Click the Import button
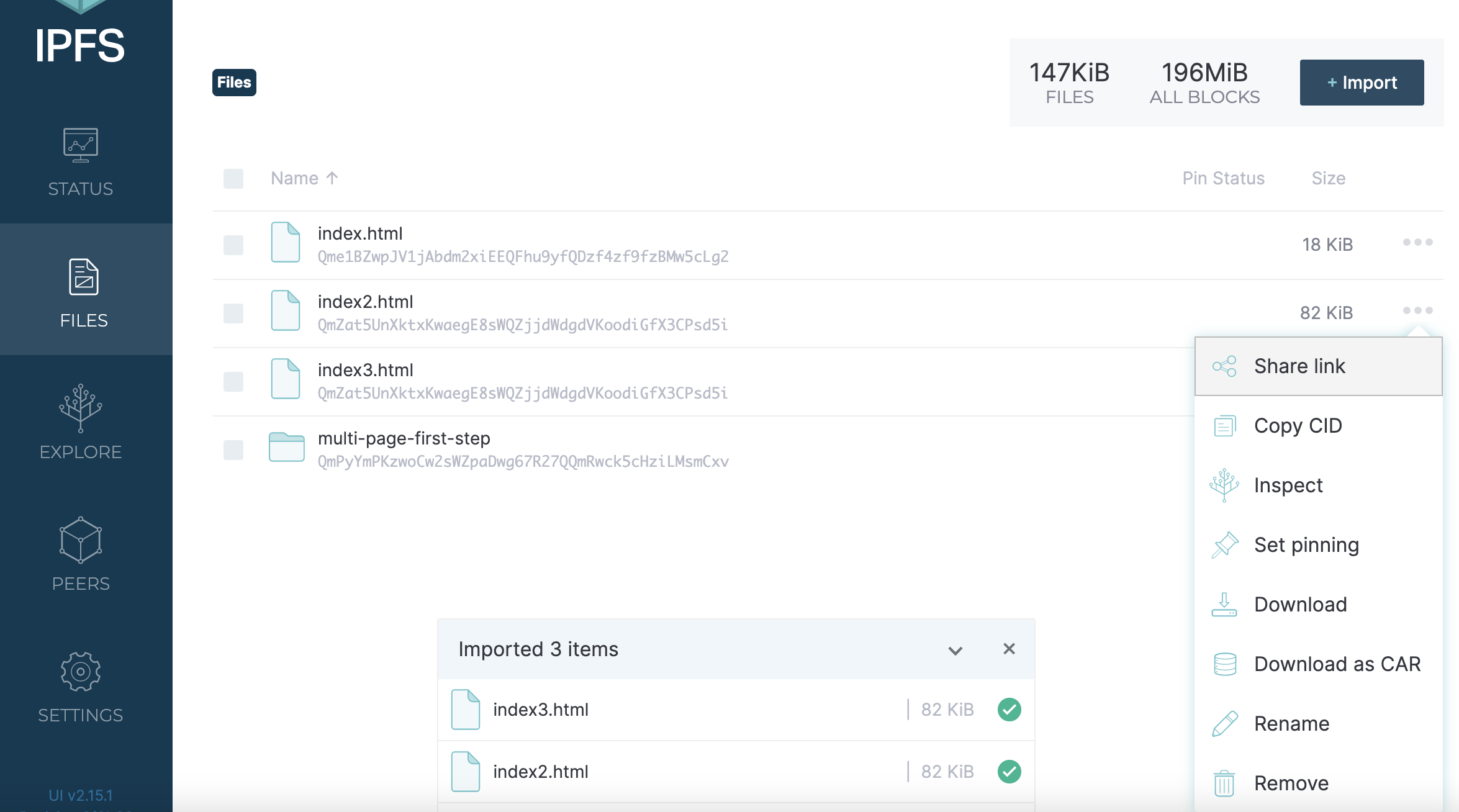Image resolution: width=1459 pixels, height=812 pixels. pyautogui.click(x=1362, y=83)
